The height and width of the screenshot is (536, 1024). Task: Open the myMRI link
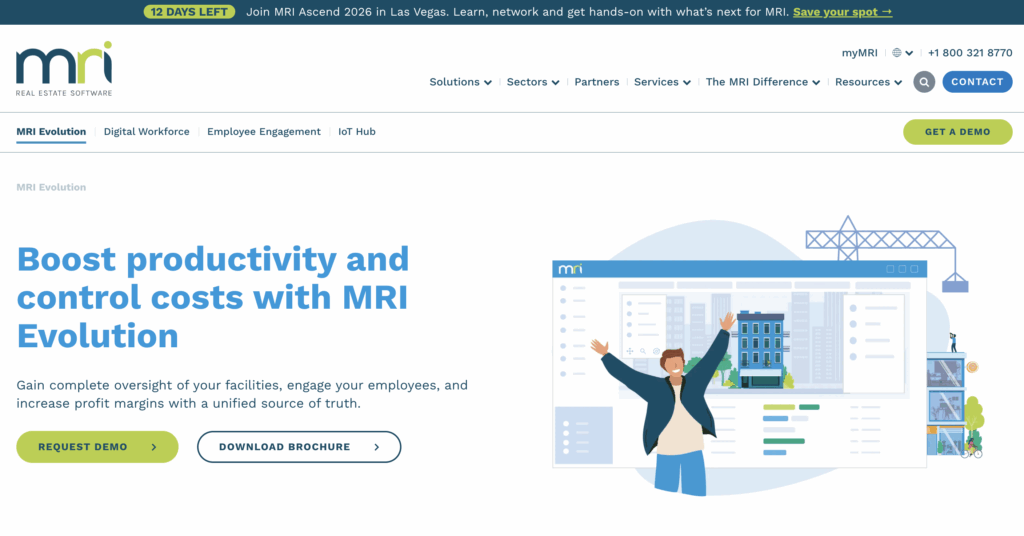pos(859,53)
